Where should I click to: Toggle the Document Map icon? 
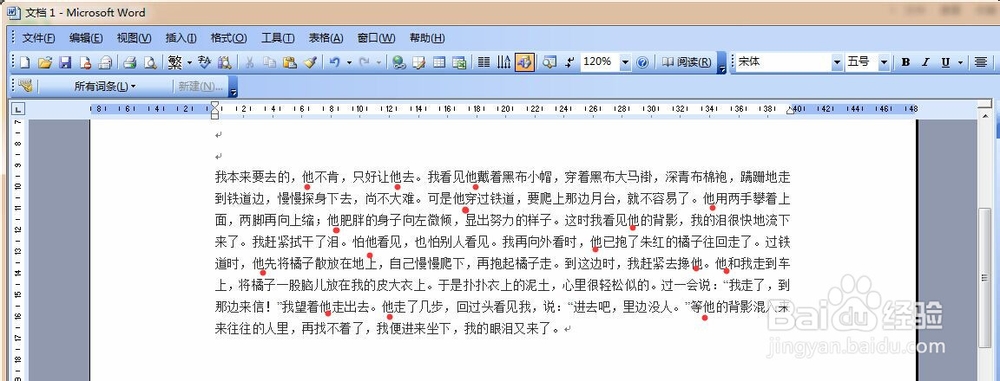pos(549,63)
